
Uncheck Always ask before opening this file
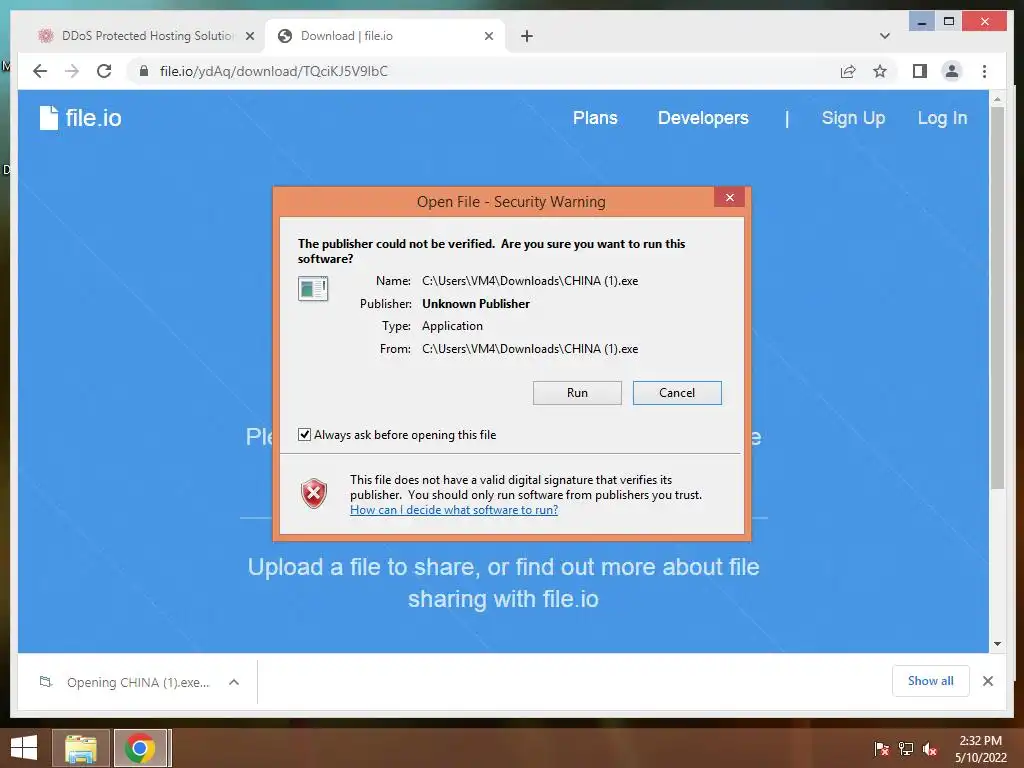click(304, 434)
